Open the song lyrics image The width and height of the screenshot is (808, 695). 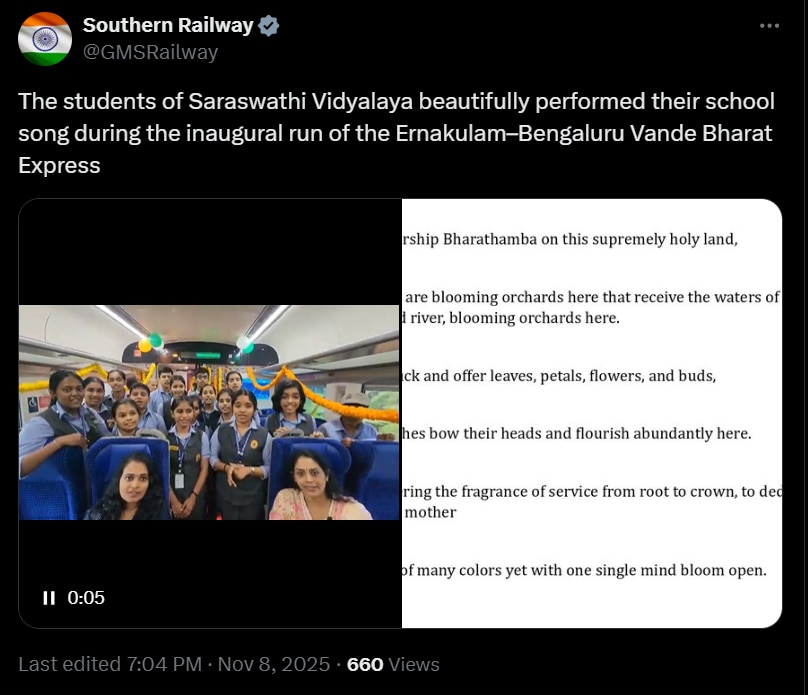click(x=591, y=413)
